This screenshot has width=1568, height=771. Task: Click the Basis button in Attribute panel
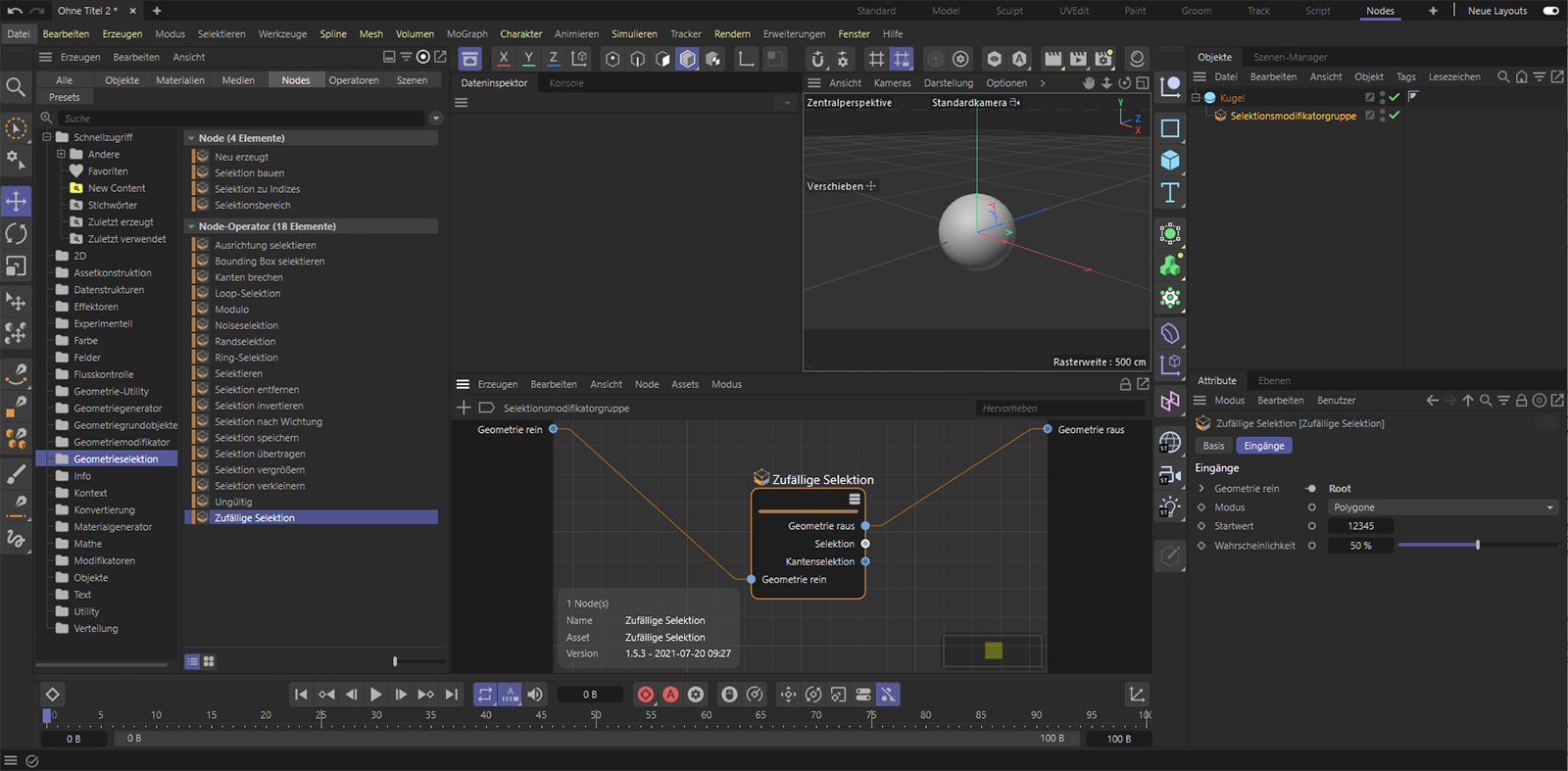(1213, 446)
